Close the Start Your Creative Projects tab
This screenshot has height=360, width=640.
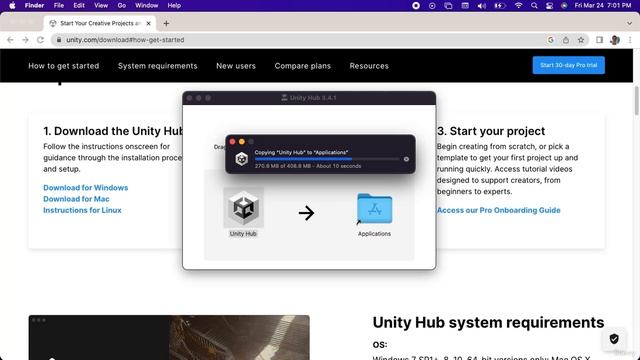click(x=149, y=23)
